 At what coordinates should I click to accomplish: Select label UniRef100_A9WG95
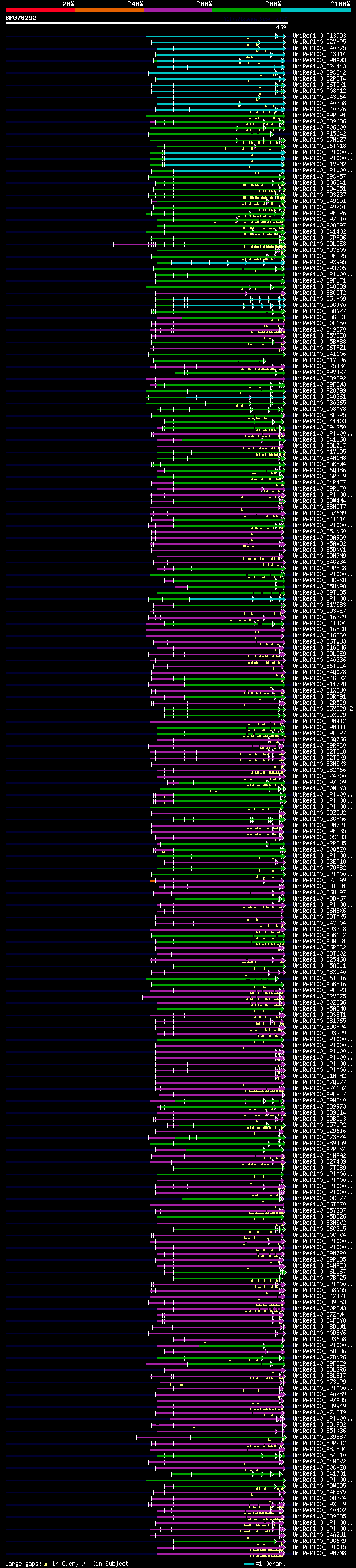pos(319,1485)
